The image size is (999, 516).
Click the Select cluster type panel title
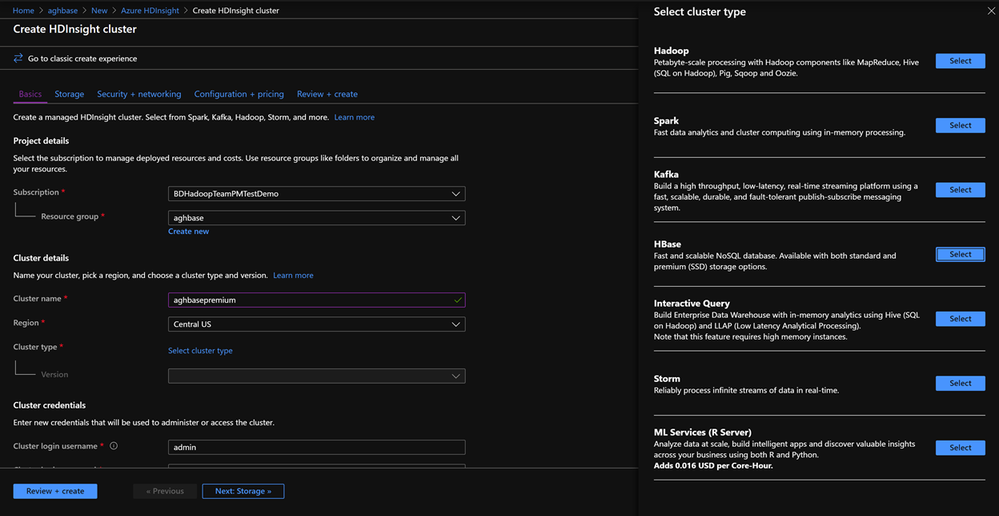700,12
